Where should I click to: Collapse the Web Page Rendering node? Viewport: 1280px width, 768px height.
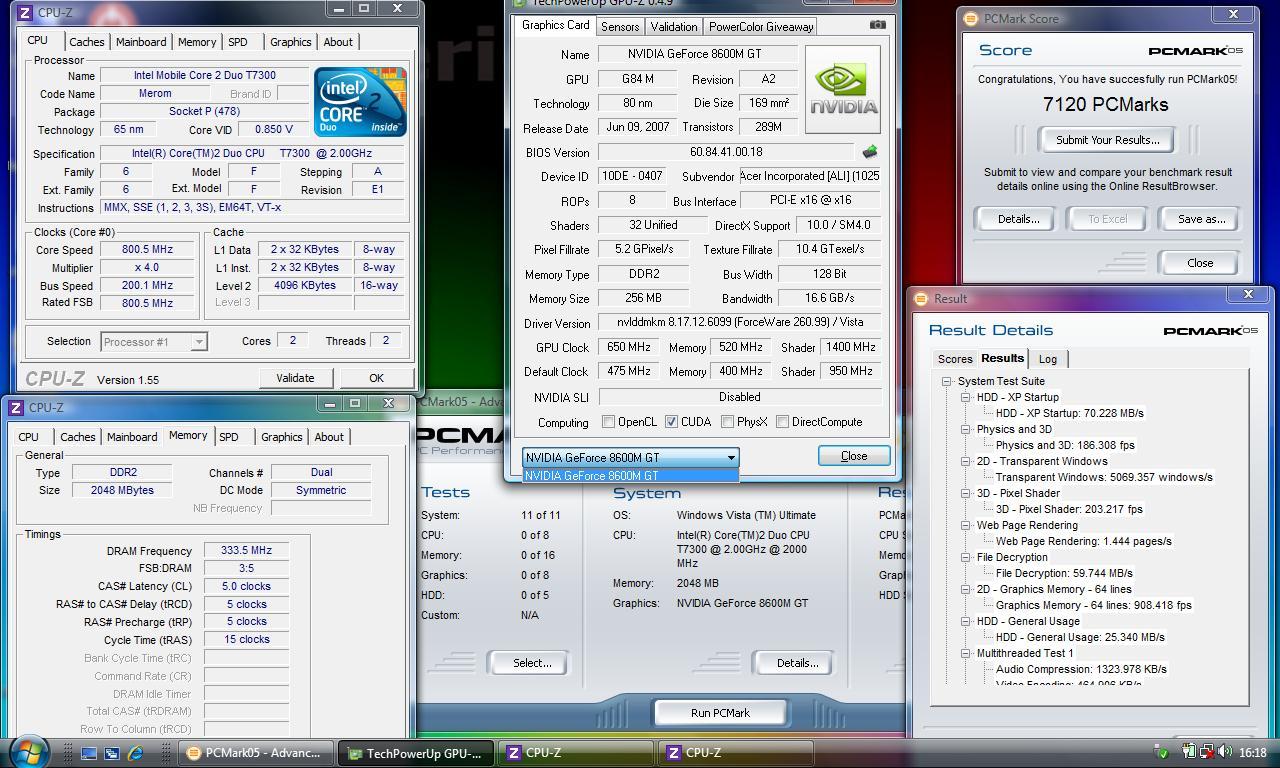tap(966, 525)
